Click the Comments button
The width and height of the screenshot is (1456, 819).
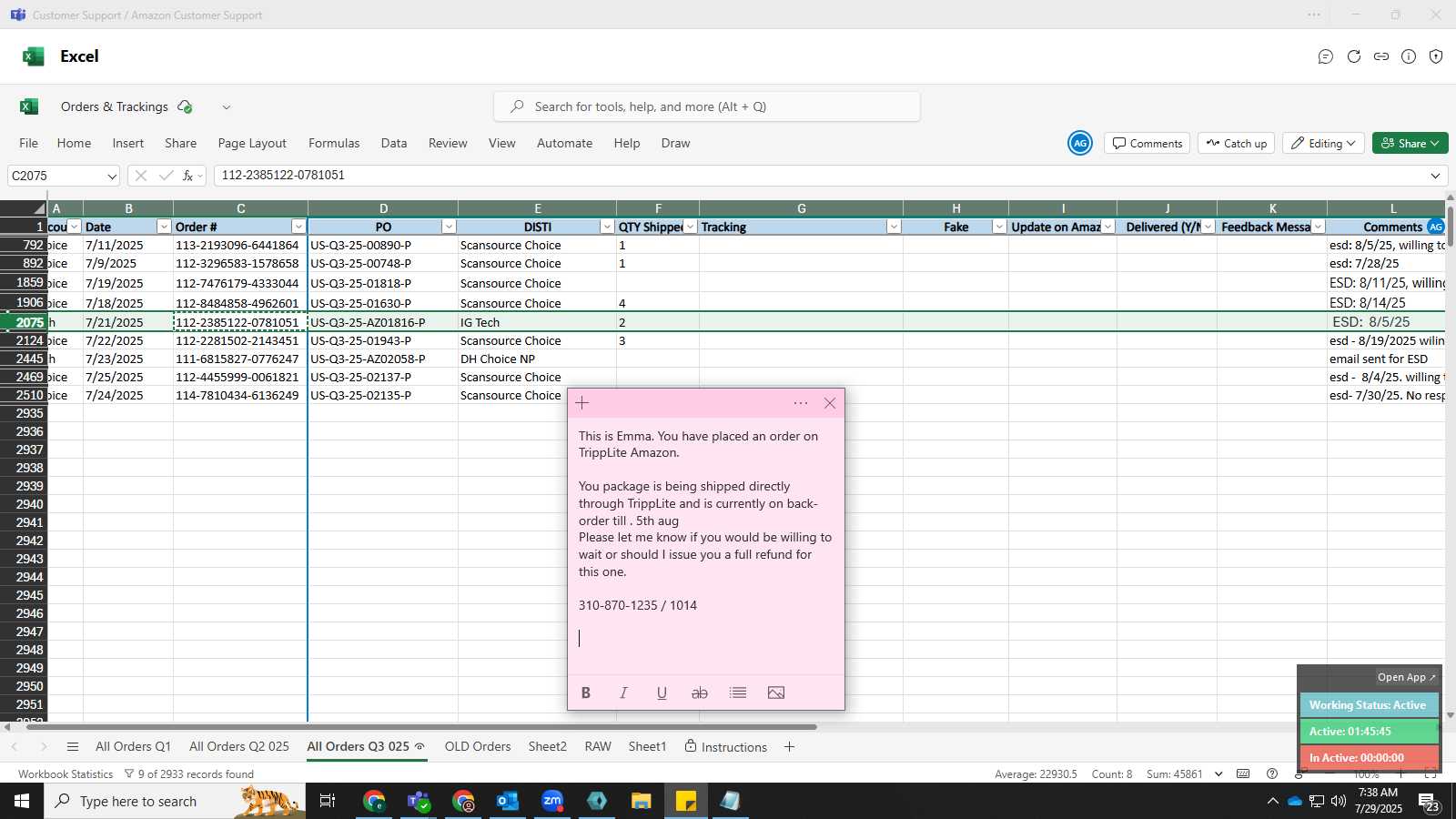[x=1148, y=143]
